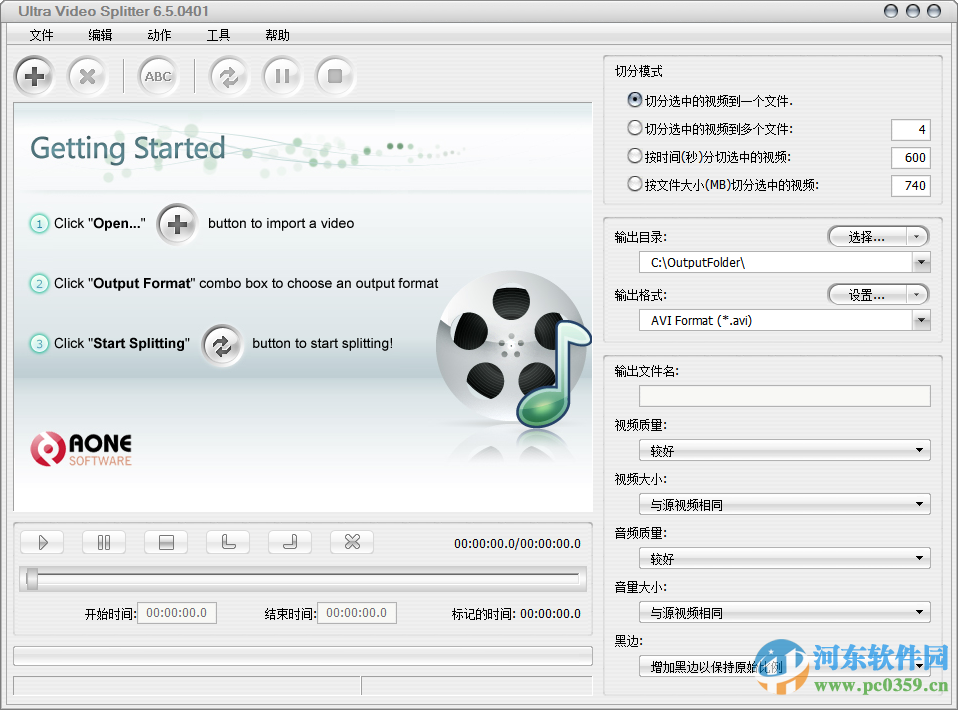Screen dimensions: 958x710
Task: Click the Start Splitting arrows icon
Action: coord(228,76)
